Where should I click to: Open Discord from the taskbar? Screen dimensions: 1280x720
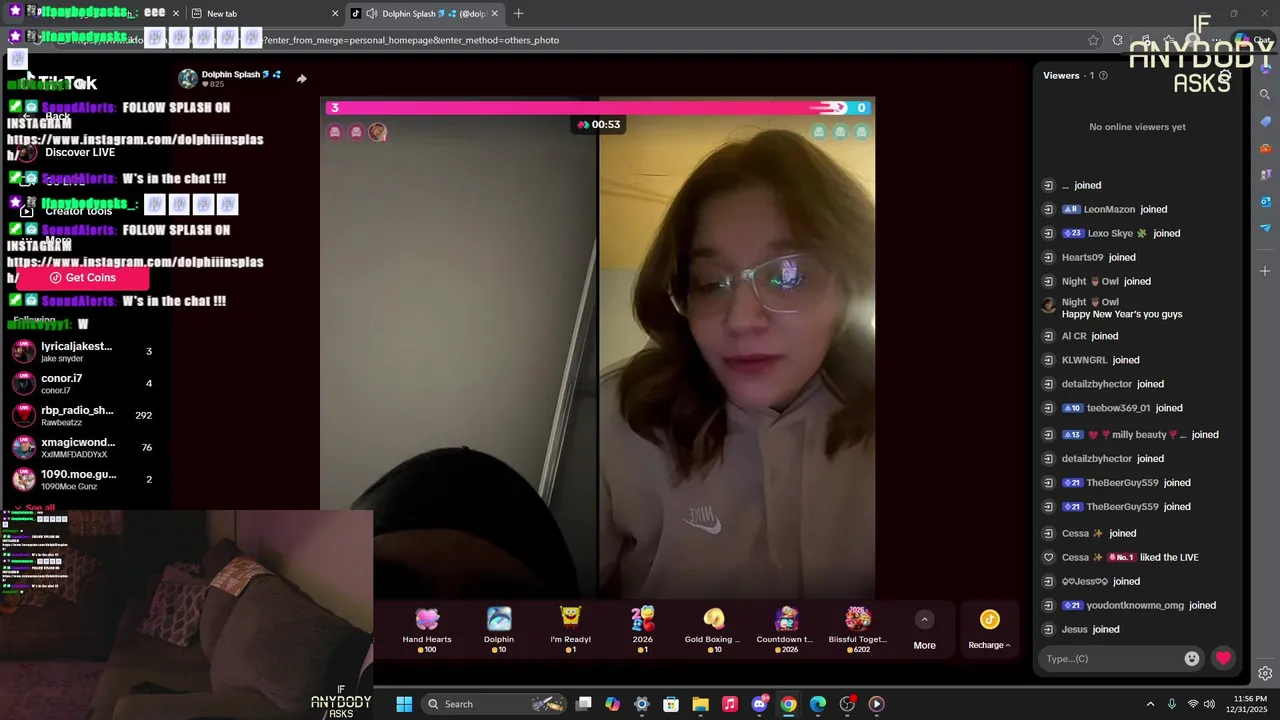759,704
